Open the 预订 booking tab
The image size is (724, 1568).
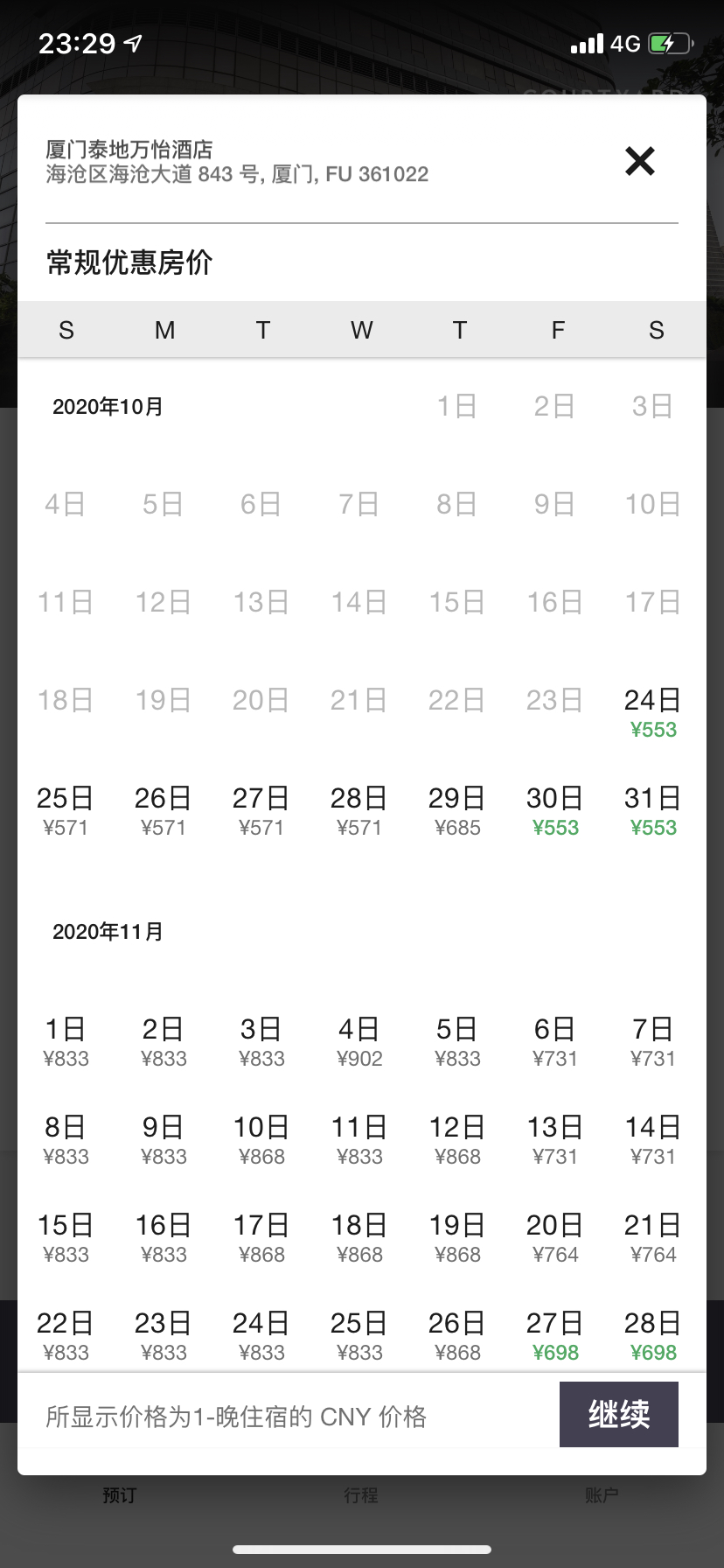(x=120, y=1494)
